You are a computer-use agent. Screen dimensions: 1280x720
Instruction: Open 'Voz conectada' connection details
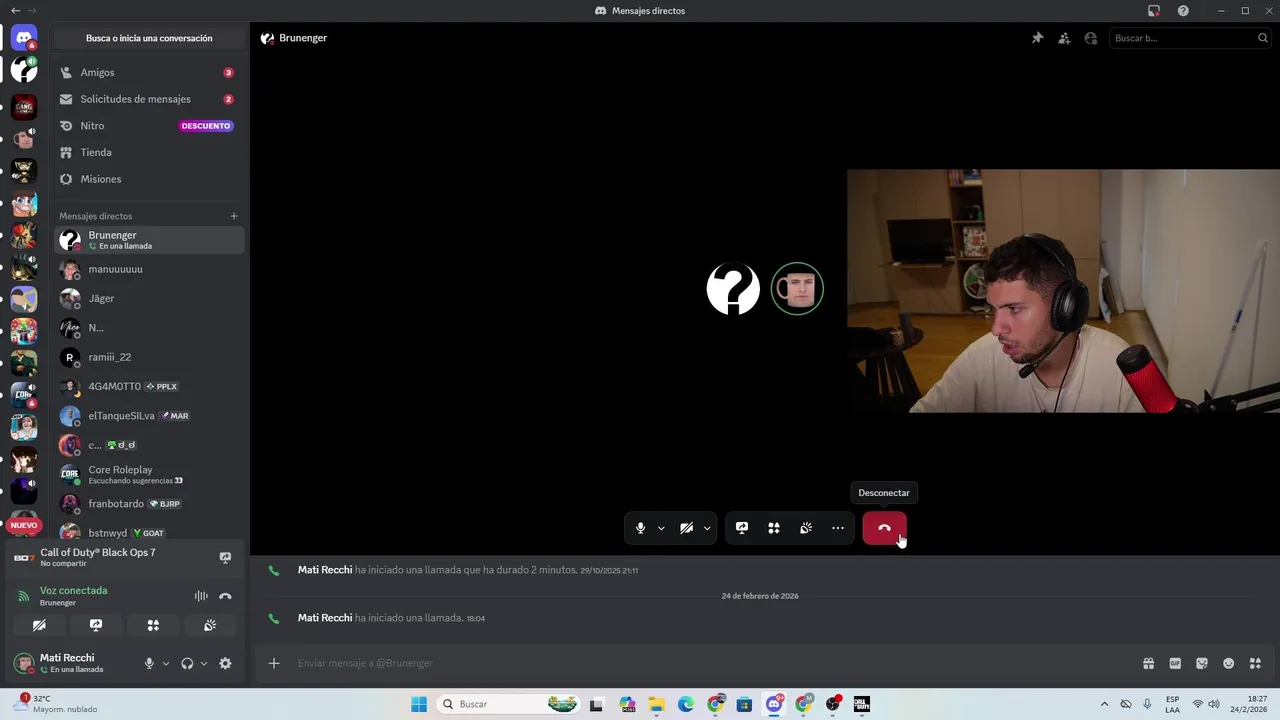click(73, 590)
